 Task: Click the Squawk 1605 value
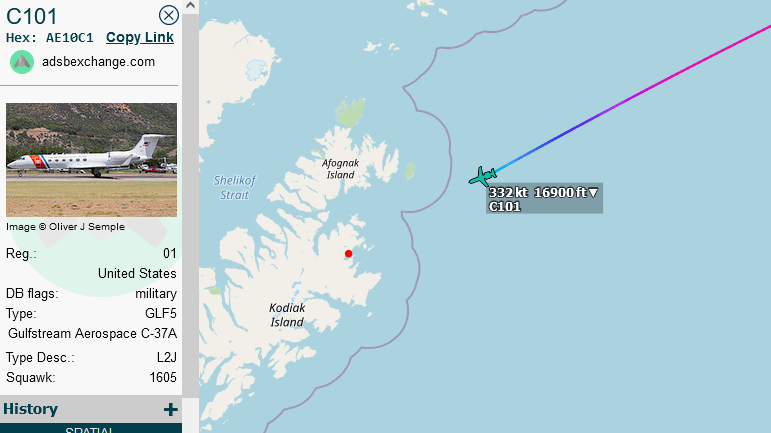click(163, 377)
